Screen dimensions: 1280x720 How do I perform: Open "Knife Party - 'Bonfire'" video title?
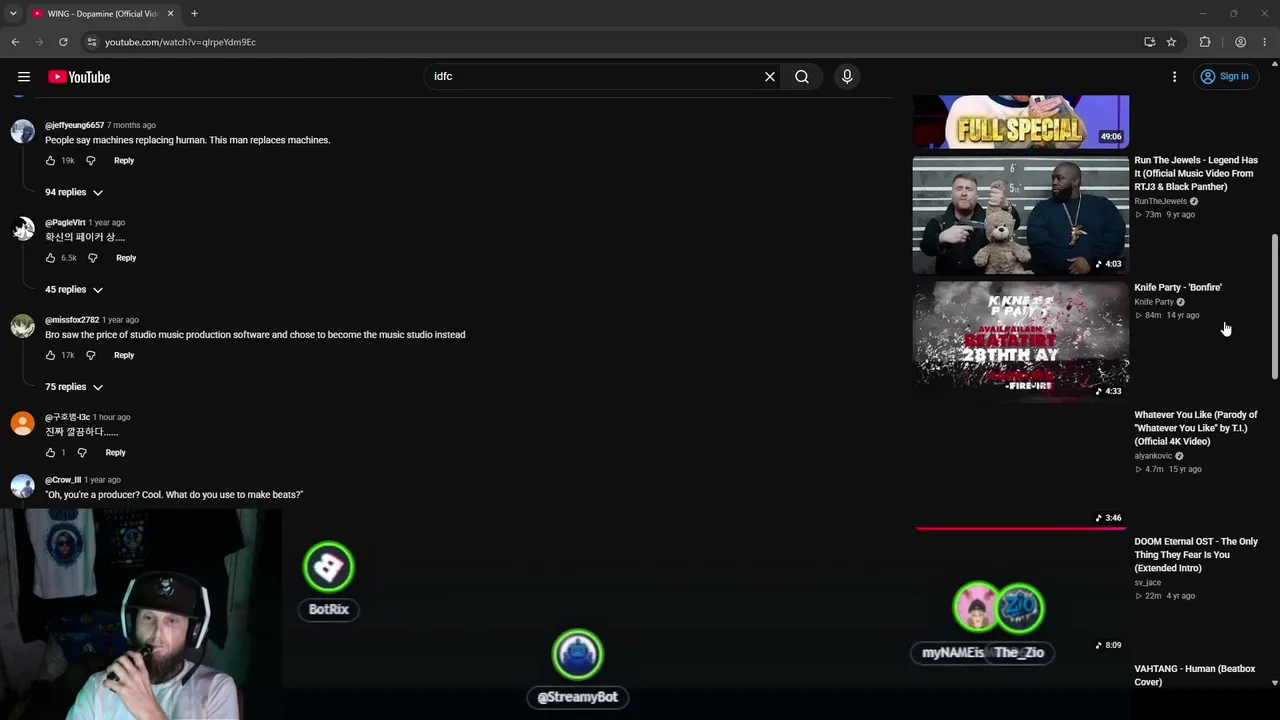1178,288
